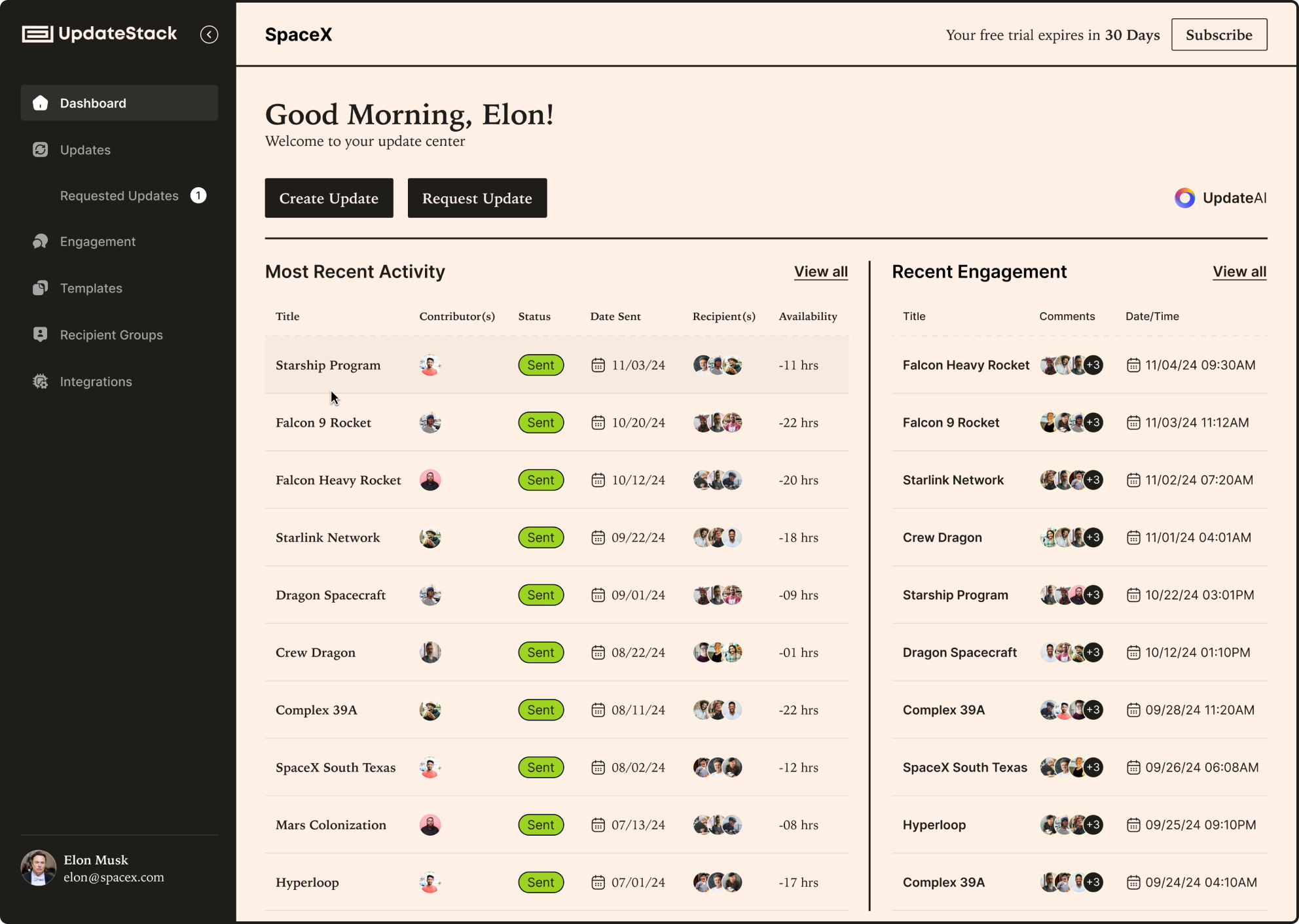Click the Updates refresh icon in sidebar
This screenshot has height=924, width=1299.
point(41,150)
